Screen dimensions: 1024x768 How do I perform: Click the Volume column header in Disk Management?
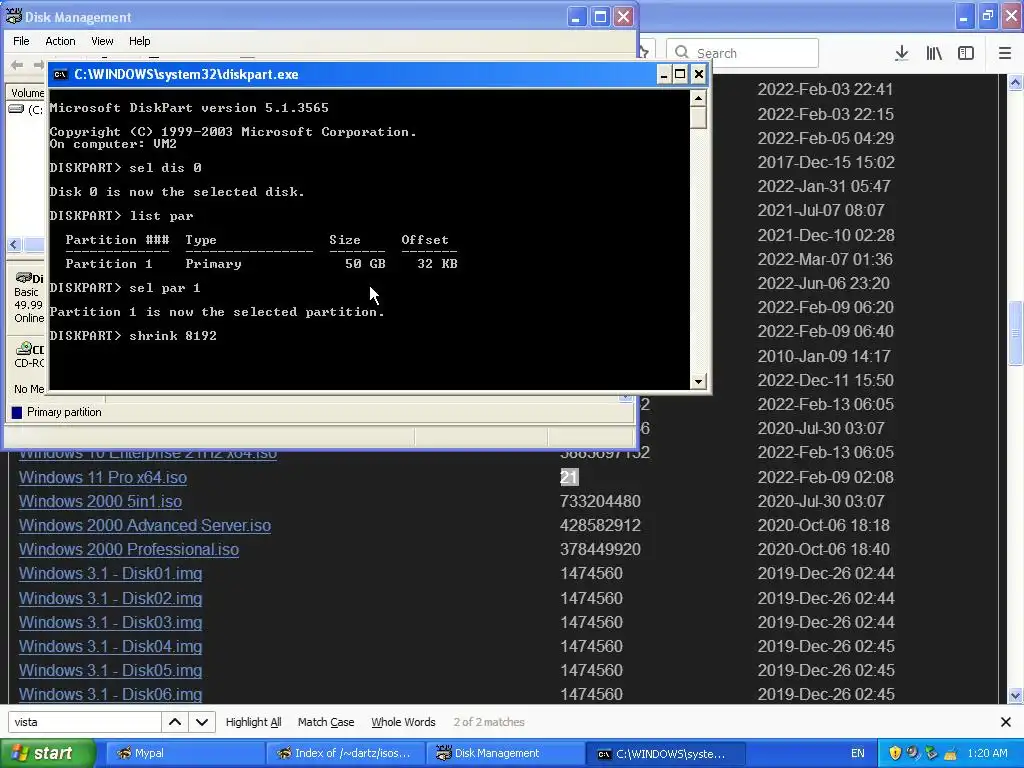coord(27,93)
